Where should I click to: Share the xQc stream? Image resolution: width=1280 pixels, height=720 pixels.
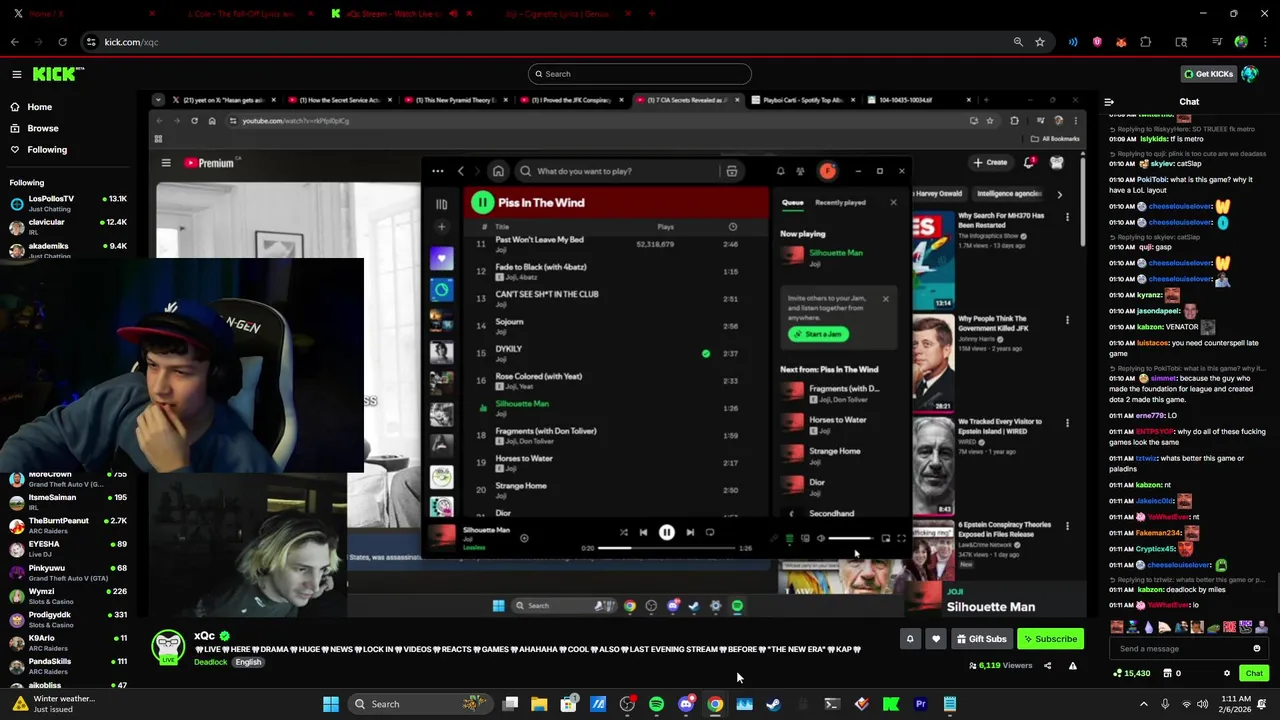1048,666
